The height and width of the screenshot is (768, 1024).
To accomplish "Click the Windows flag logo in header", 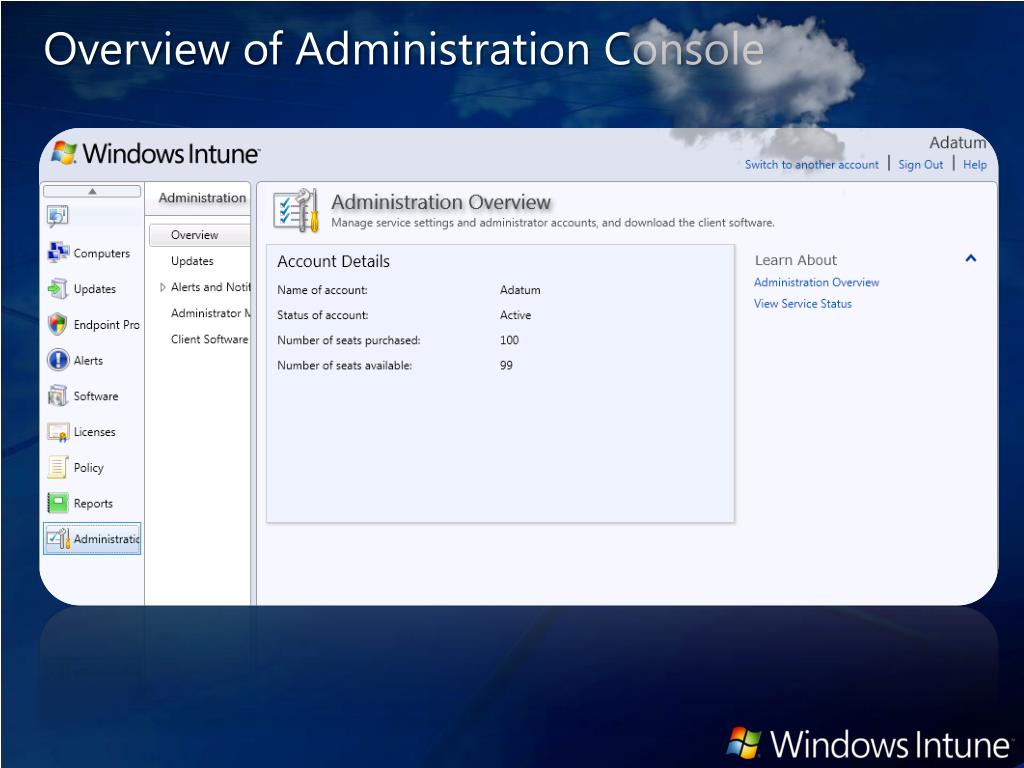I will point(64,153).
